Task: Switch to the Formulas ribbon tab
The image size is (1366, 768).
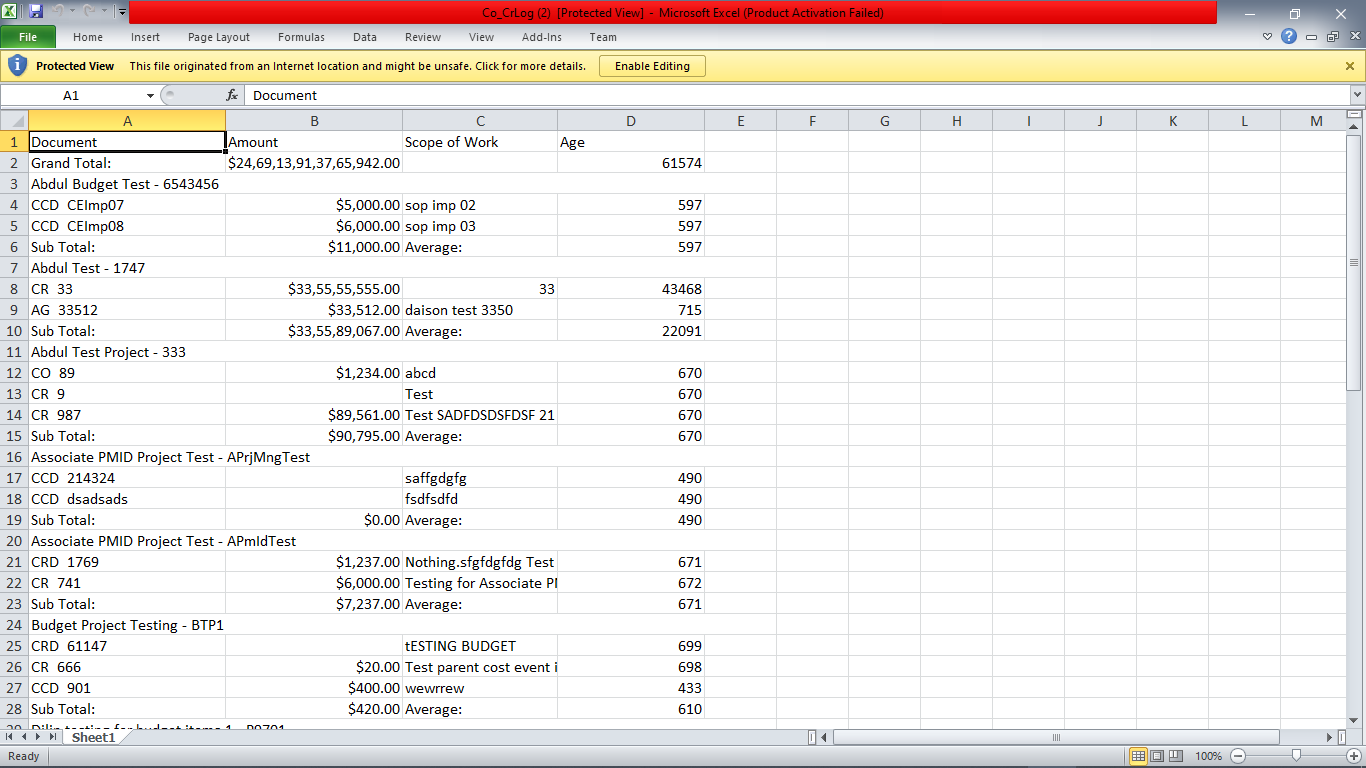Action: coord(301,37)
